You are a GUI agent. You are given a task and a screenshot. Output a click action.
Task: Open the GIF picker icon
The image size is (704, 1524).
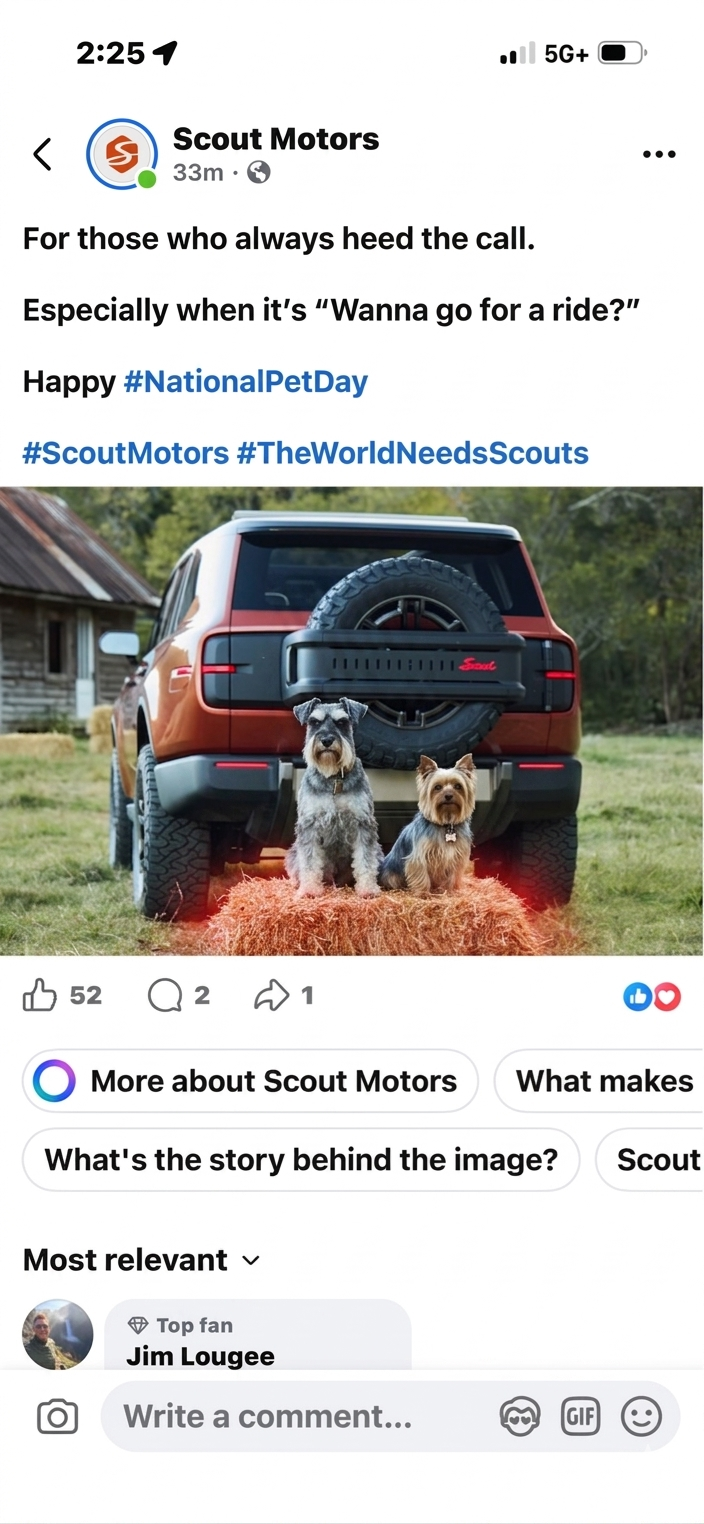tap(581, 1416)
